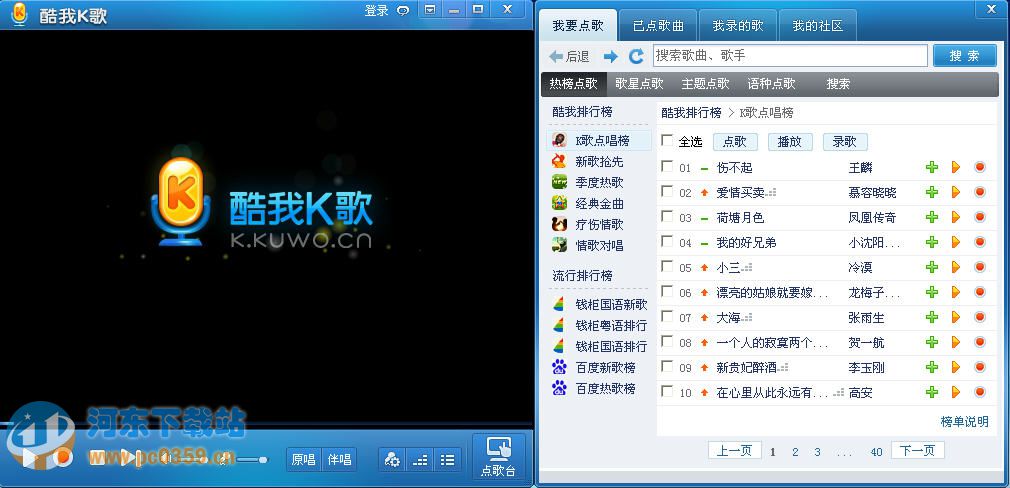
Task: Switch to the 已点歌曲 tab
Action: coord(658,26)
